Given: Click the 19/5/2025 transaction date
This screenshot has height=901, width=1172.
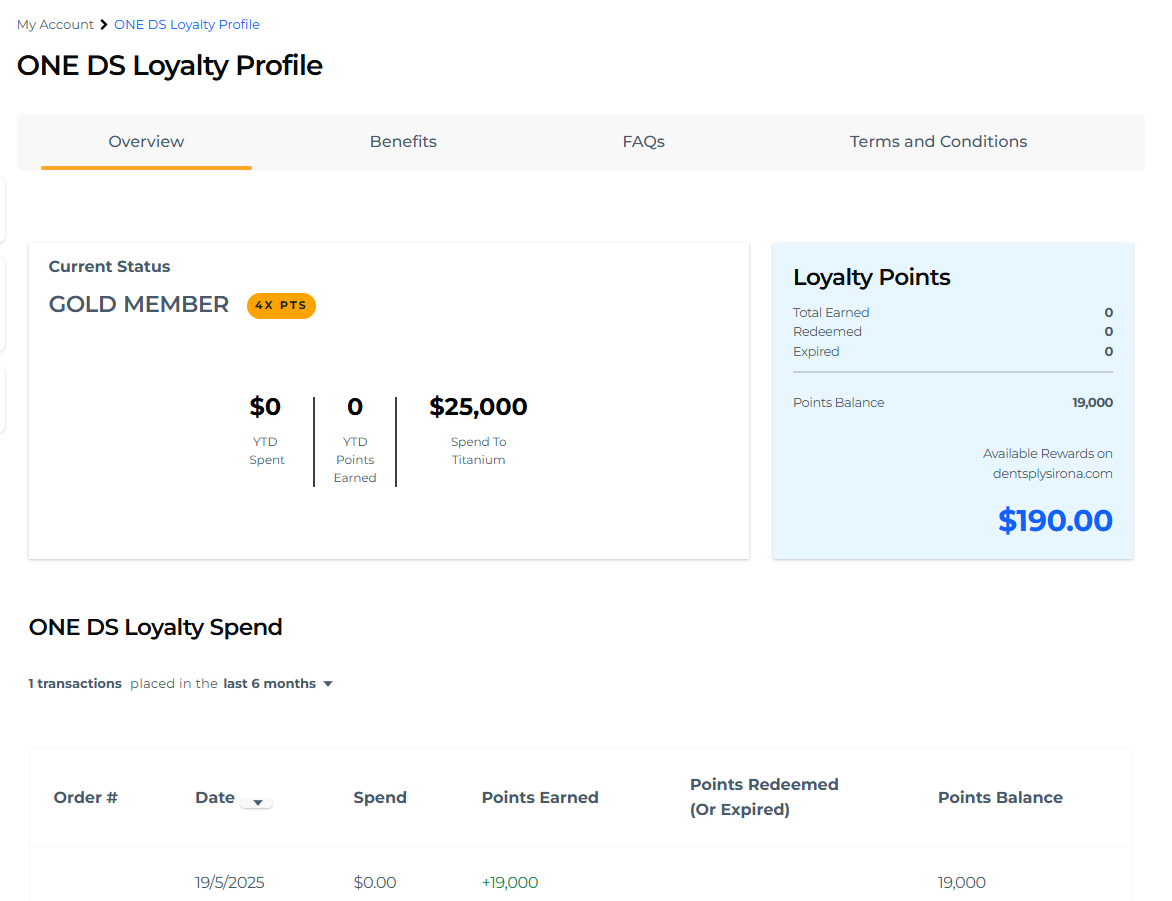Looking at the screenshot, I should tap(230, 882).
